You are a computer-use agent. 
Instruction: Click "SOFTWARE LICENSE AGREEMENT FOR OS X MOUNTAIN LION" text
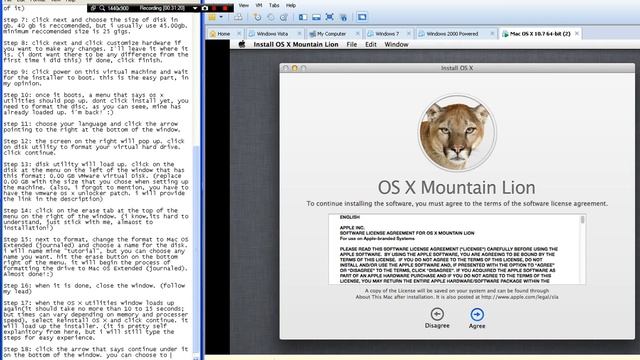pos(407,233)
